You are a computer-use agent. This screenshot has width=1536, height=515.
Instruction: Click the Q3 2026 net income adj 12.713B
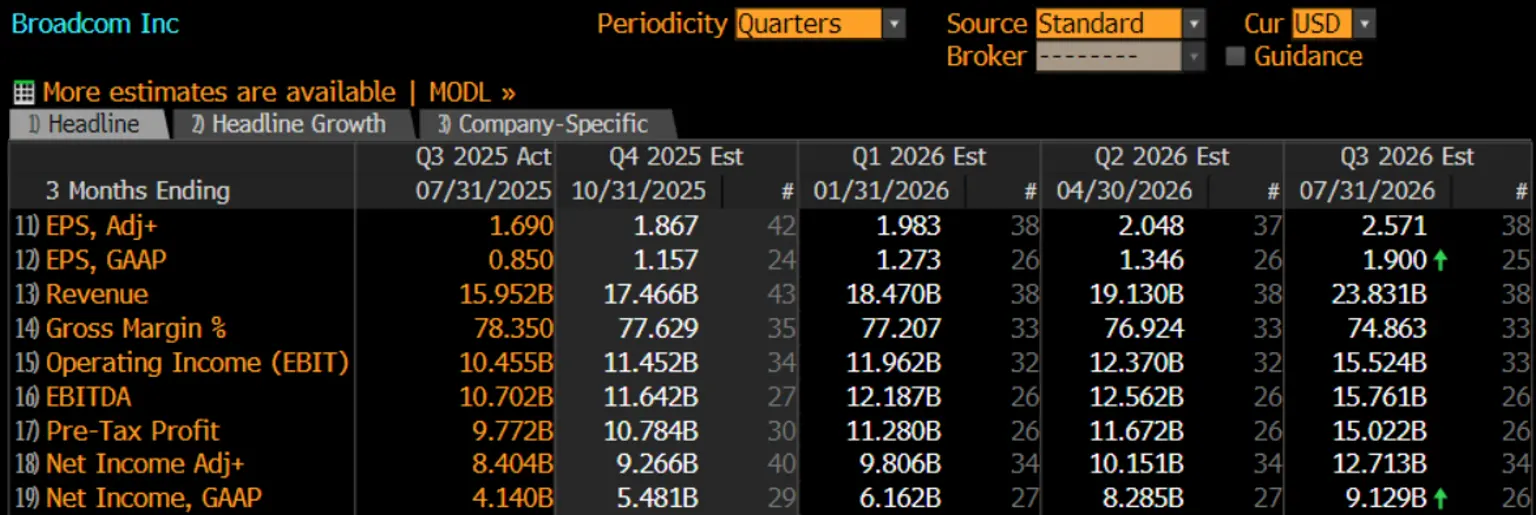[x=1380, y=464]
